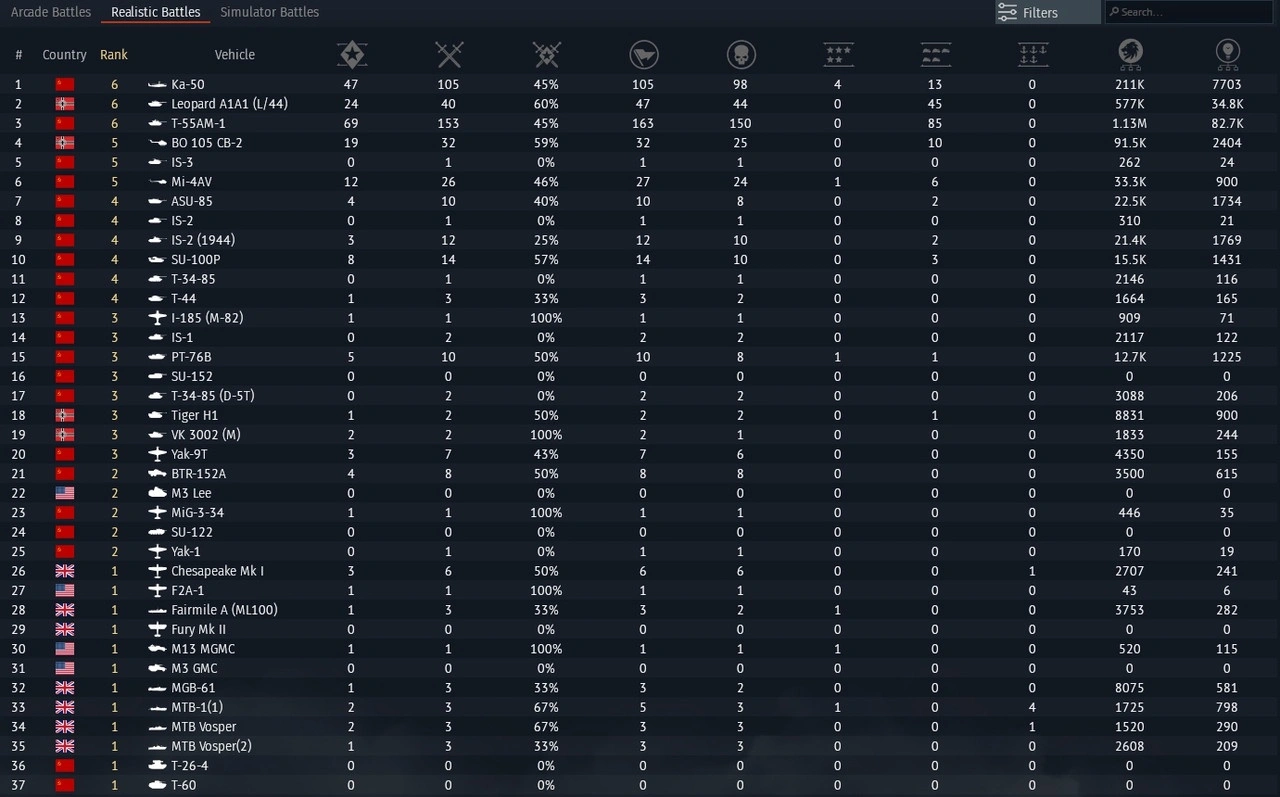Sort by the Silver Lions lion-head icon
Screen dimensions: 1280x797
[x=1130, y=54]
